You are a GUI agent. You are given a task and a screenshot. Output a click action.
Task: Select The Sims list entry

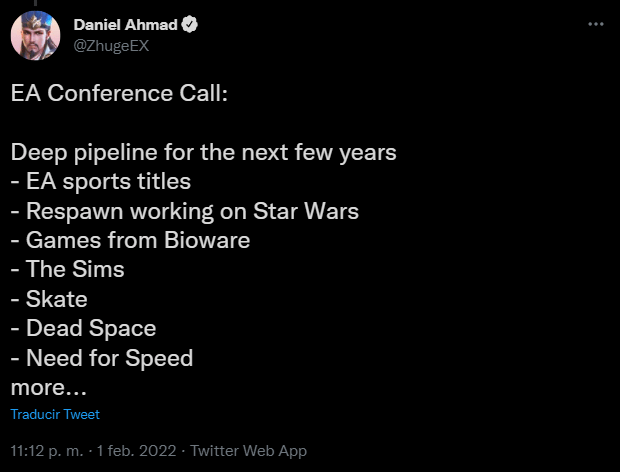click(68, 270)
